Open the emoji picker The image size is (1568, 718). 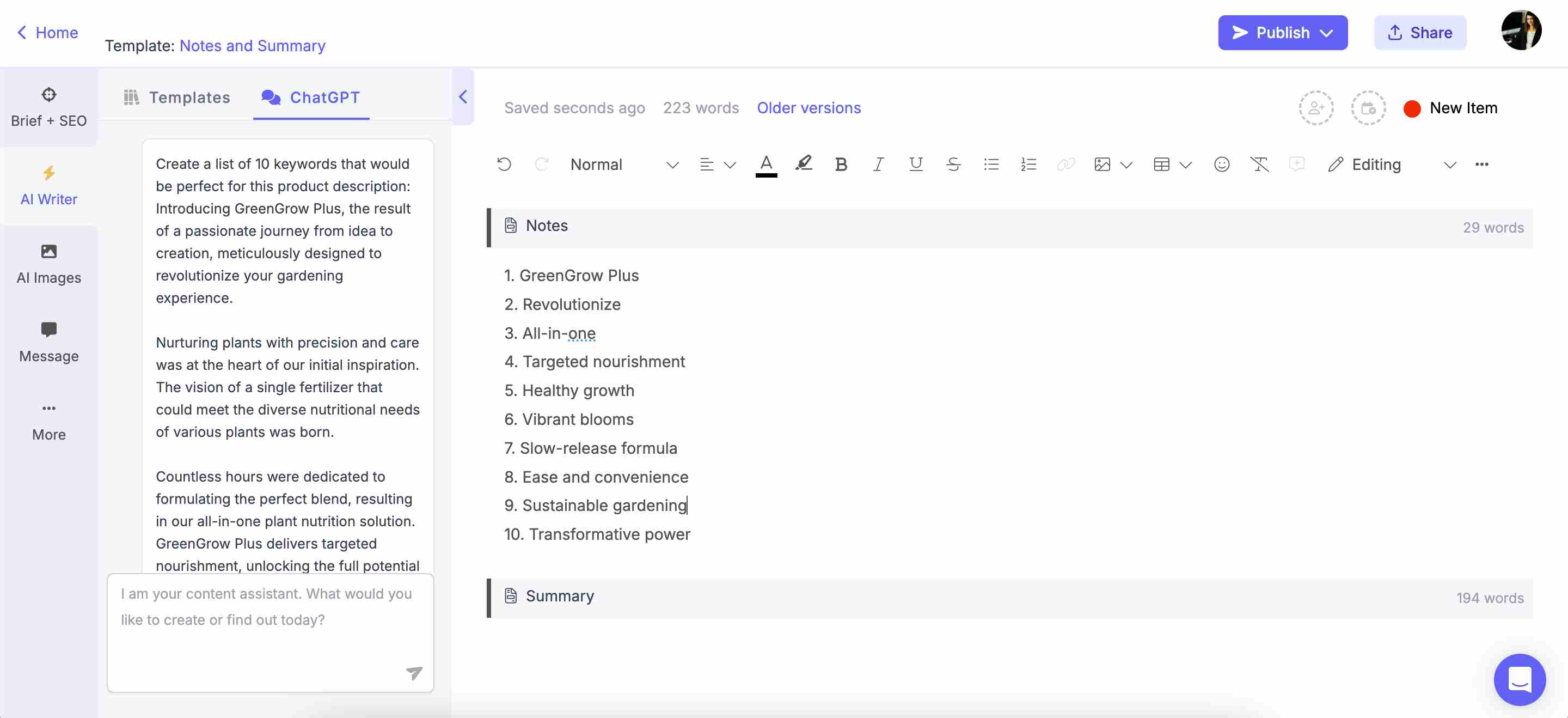[1222, 165]
